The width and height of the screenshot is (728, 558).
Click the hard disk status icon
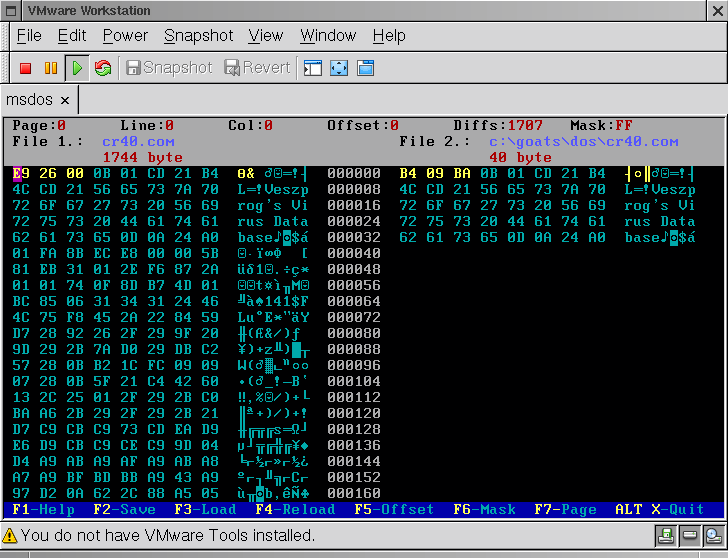tap(689, 536)
